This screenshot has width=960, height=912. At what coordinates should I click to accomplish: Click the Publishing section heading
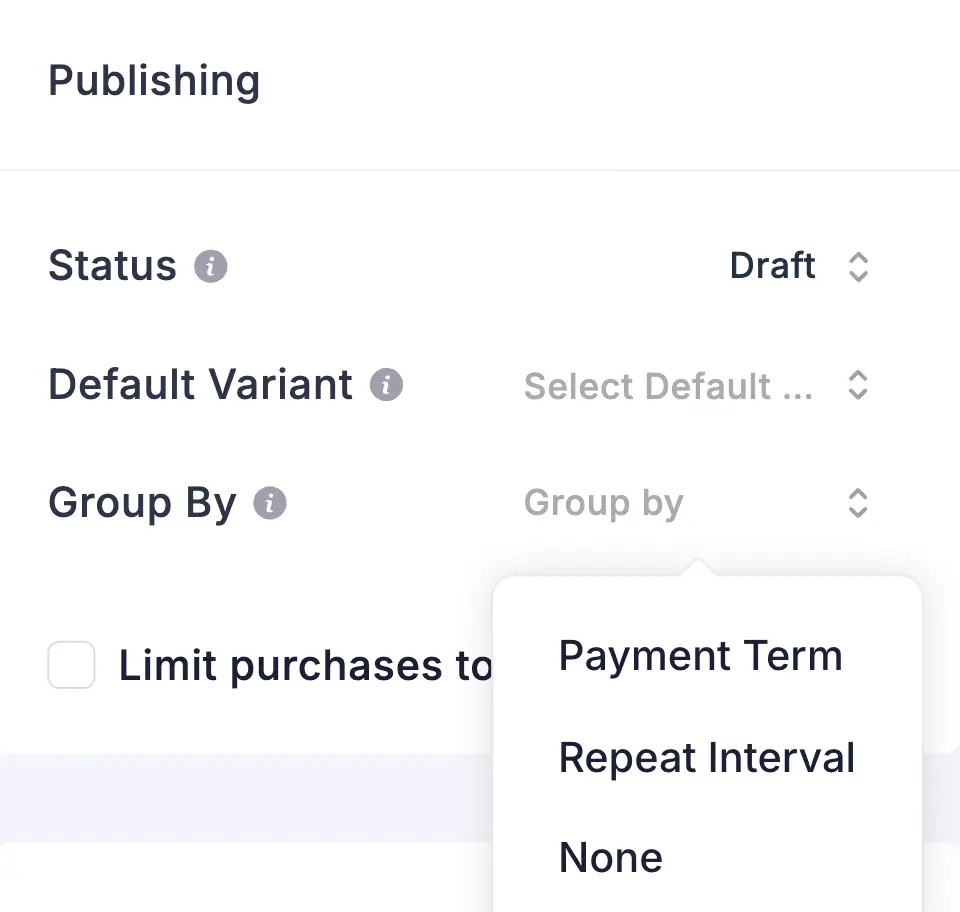(x=154, y=81)
